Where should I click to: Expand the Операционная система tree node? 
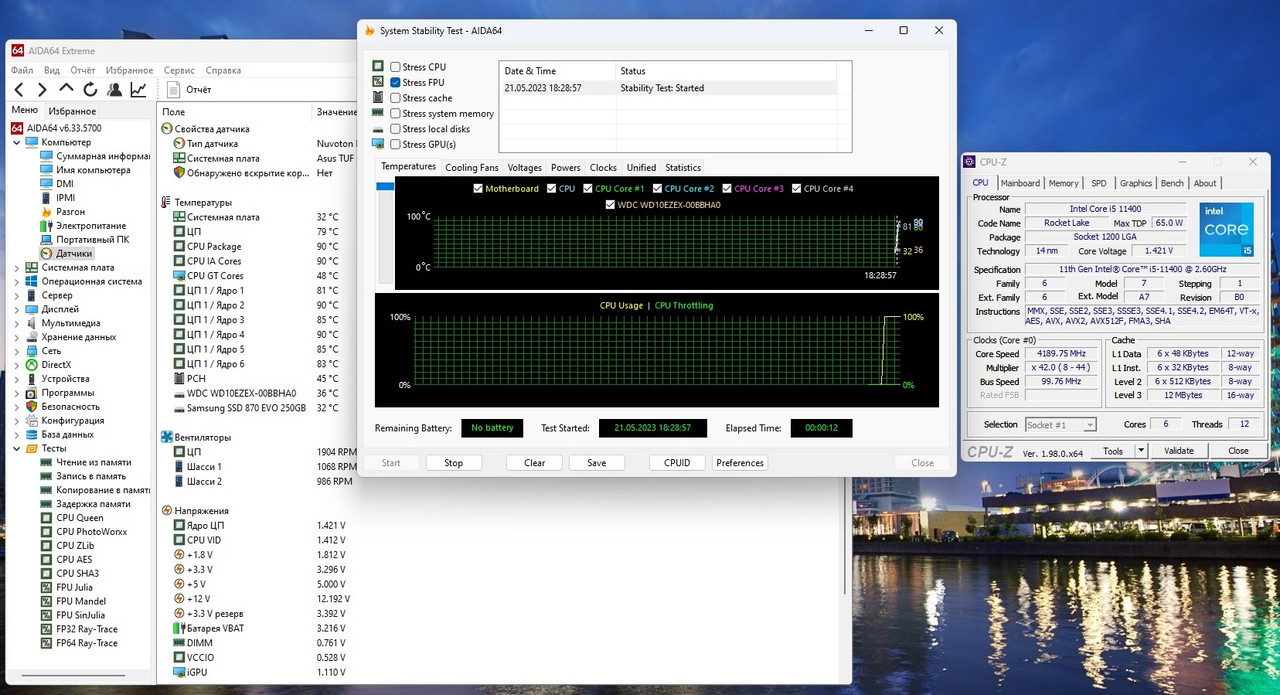coord(16,282)
